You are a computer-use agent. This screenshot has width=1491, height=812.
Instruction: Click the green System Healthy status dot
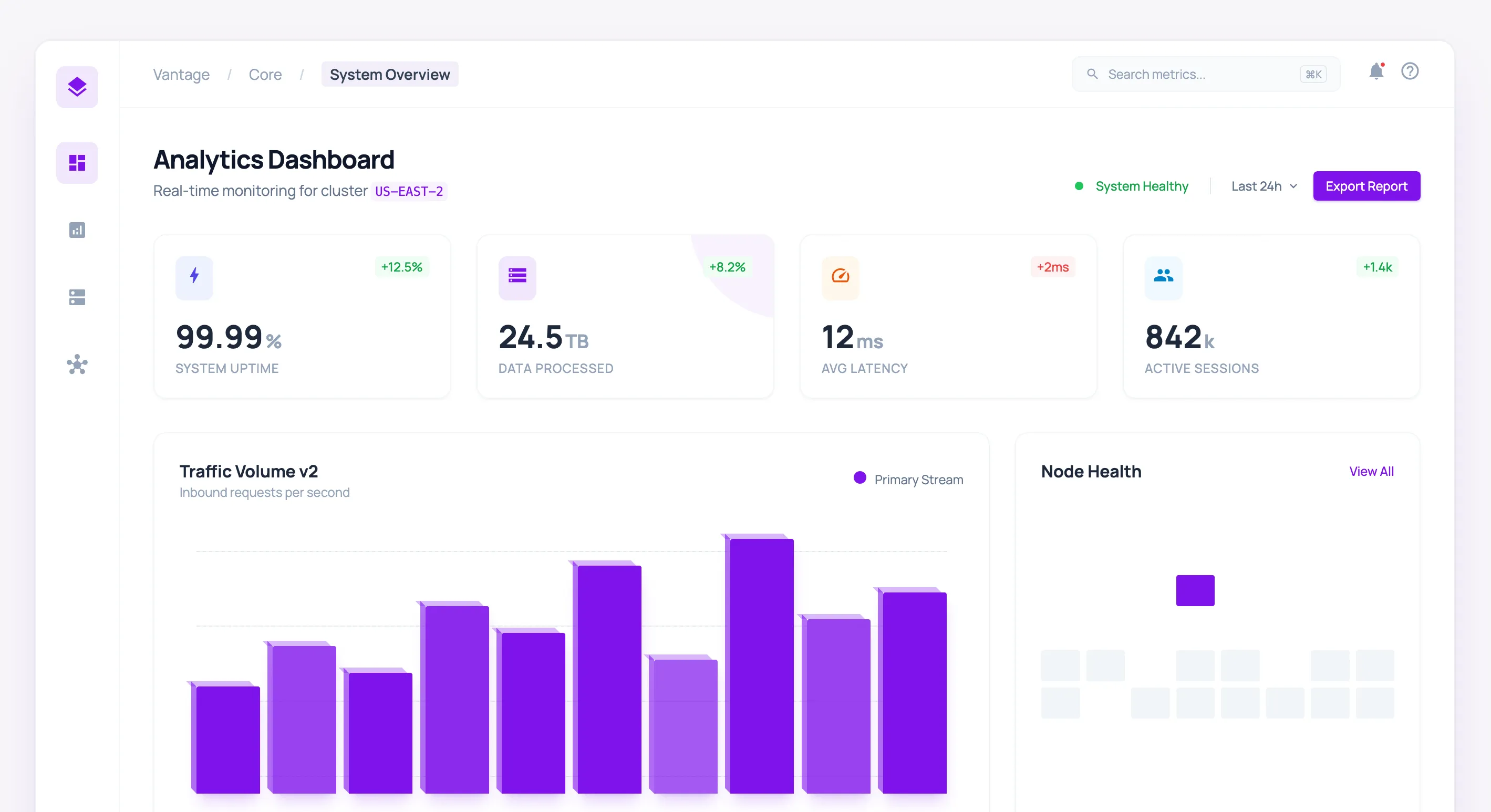pos(1079,186)
